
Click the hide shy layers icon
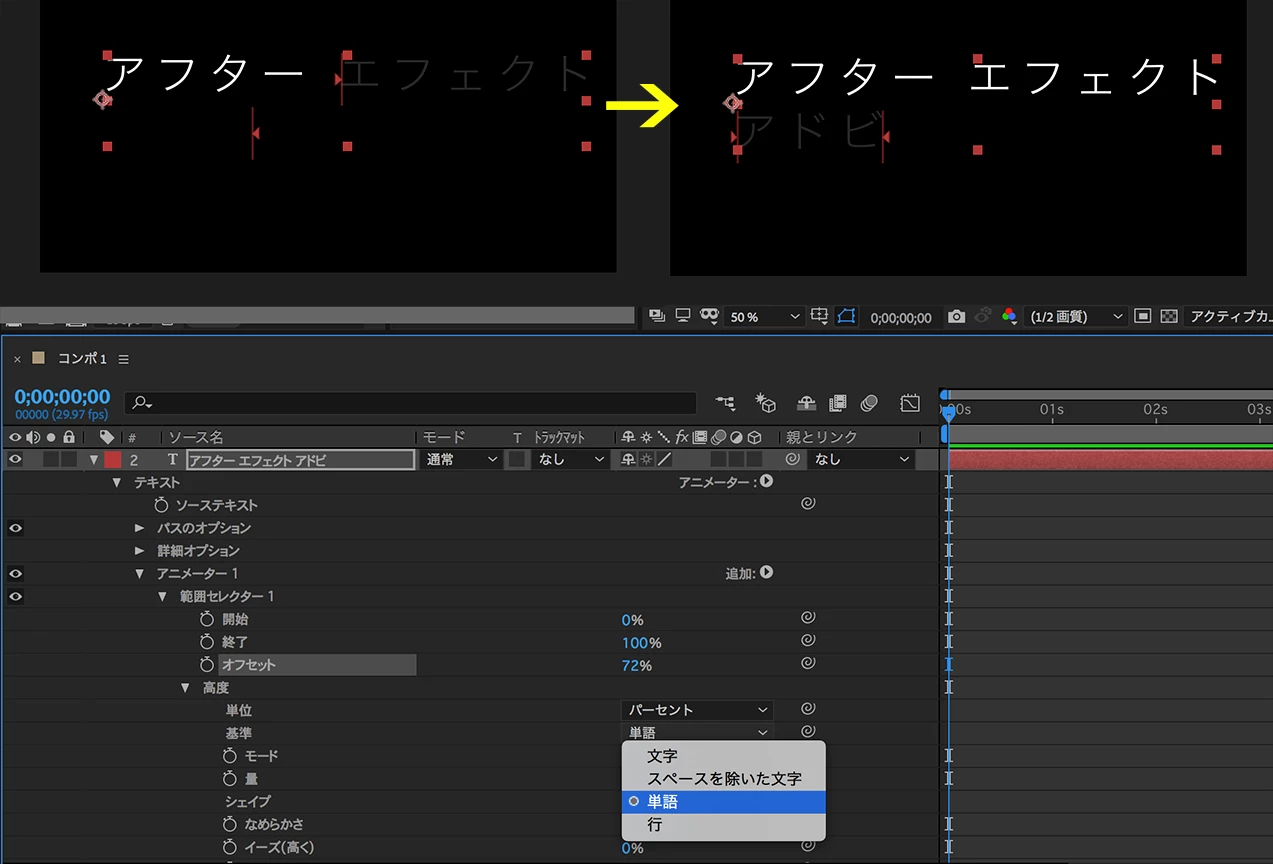(x=805, y=403)
